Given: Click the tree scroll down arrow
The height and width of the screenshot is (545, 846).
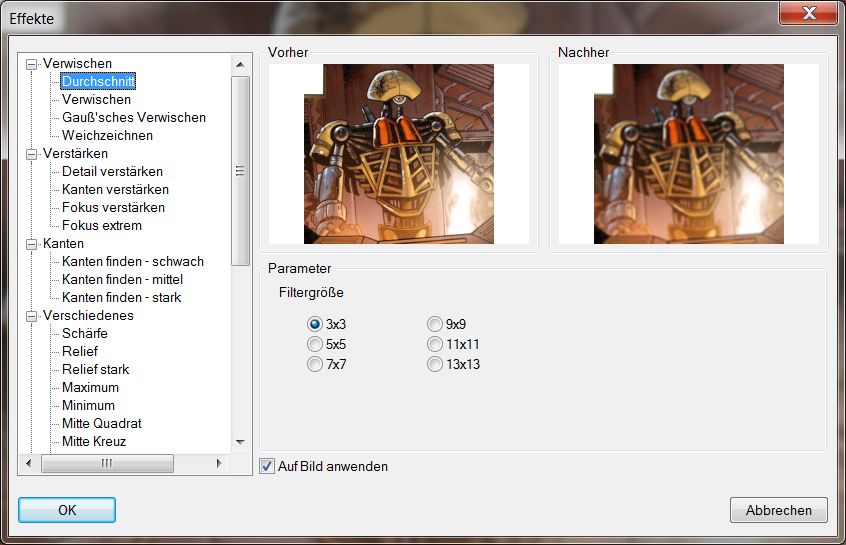Looking at the screenshot, I should coord(240,442).
